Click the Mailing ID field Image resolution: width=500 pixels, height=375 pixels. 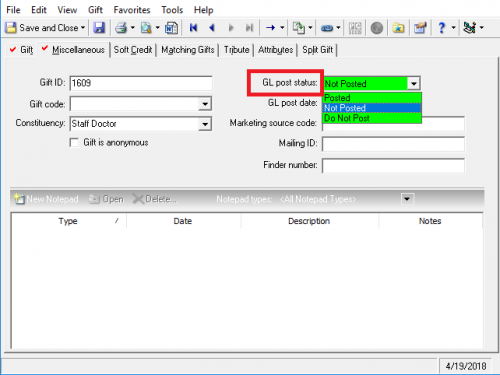393,144
